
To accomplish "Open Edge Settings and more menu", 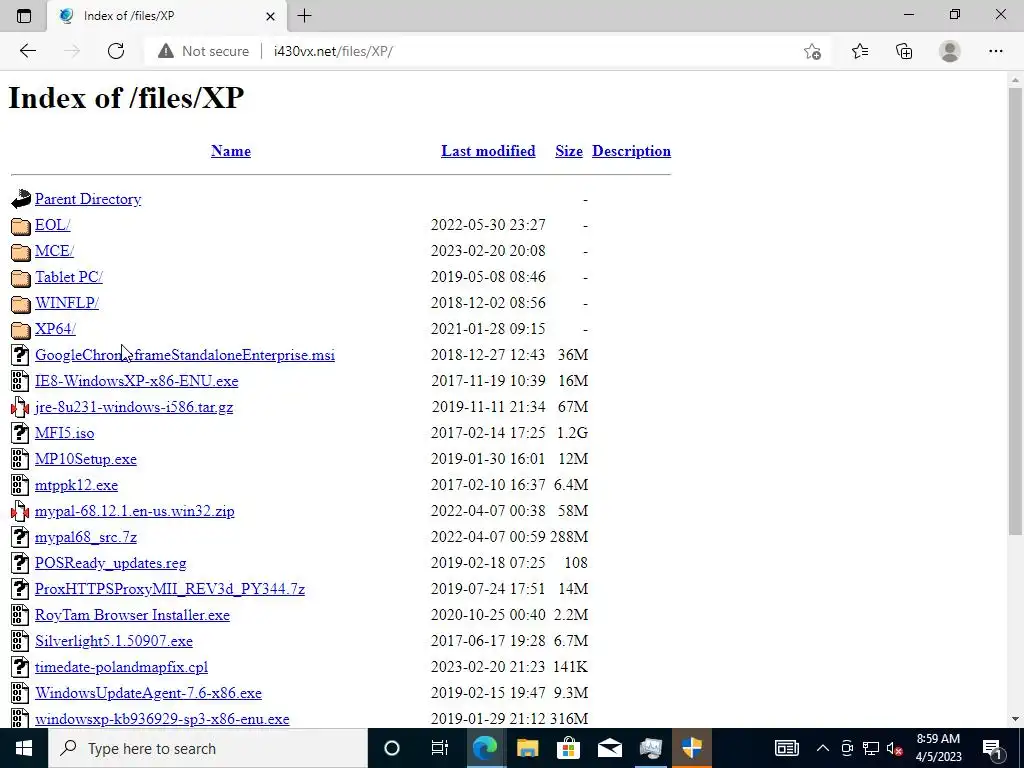I will 995,51.
